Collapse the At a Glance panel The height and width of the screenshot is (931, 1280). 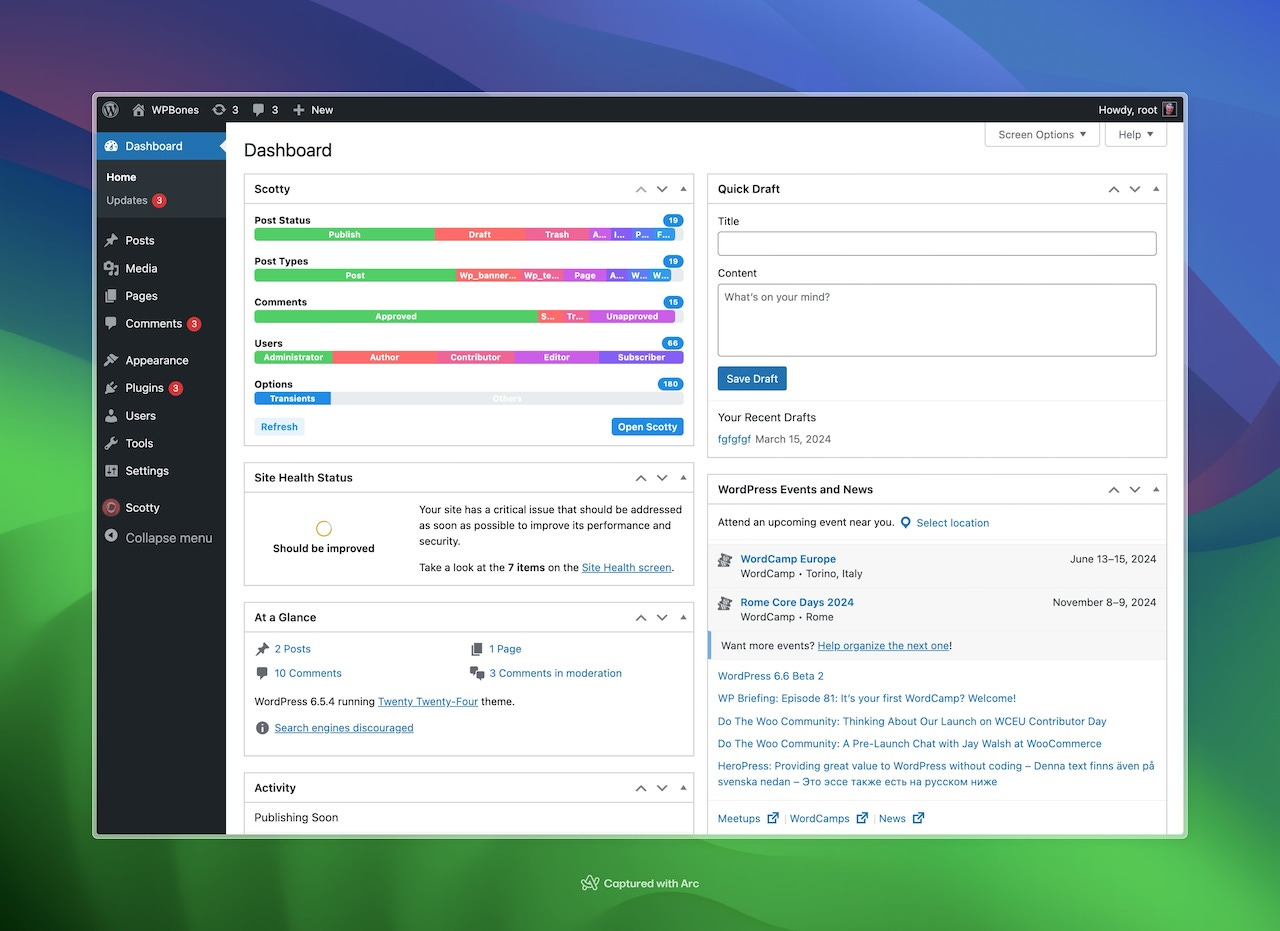(x=683, y=618)
